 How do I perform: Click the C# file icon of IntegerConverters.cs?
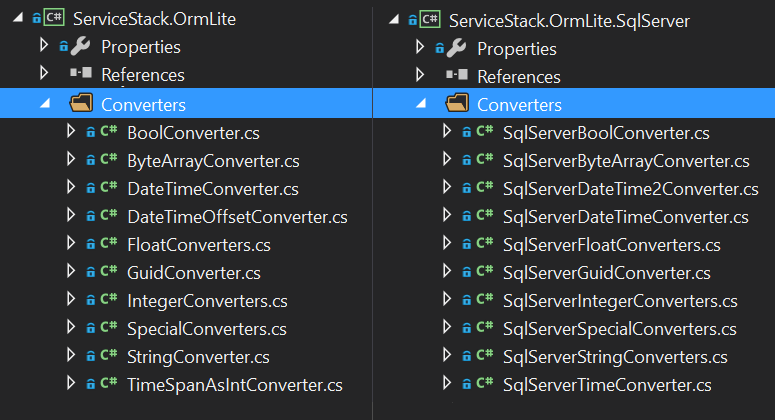click(109, 299)
